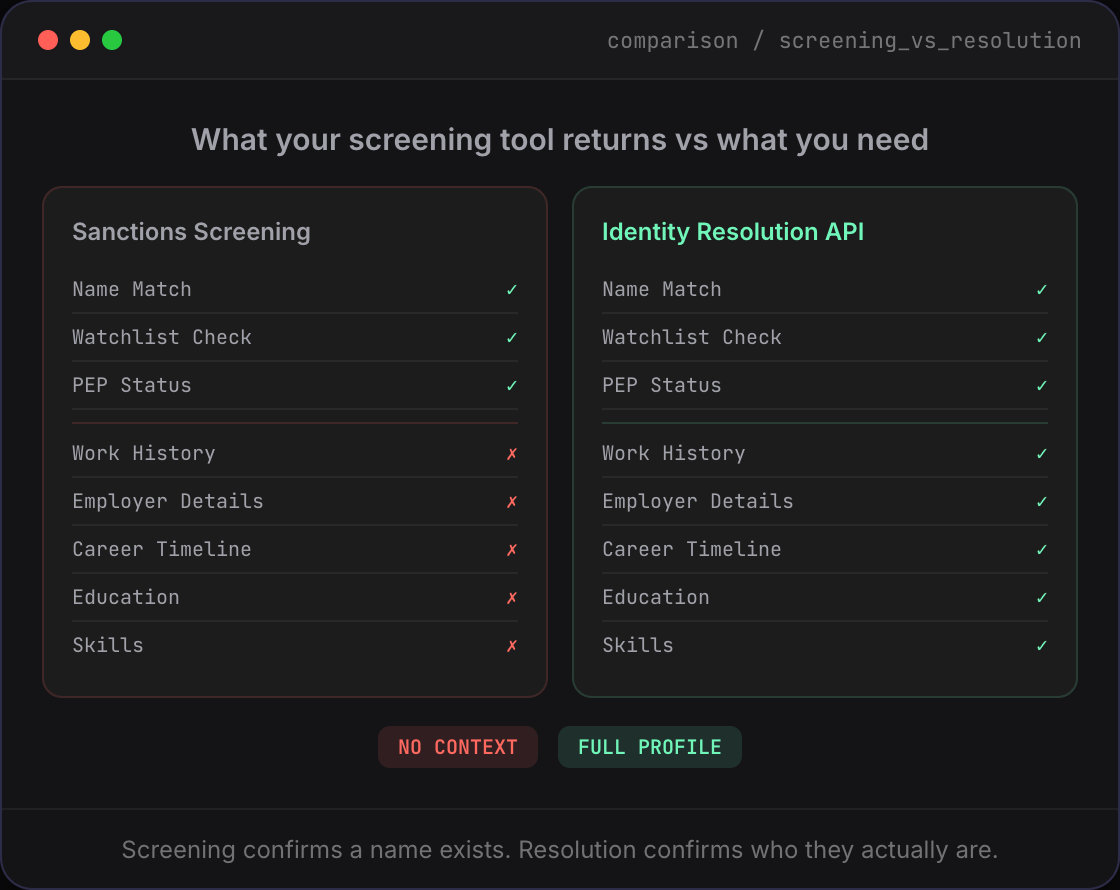Click the Sanctions Screening card heading
The height and width of the screenshot is (890, 1120).
click(x=191, y=231)
